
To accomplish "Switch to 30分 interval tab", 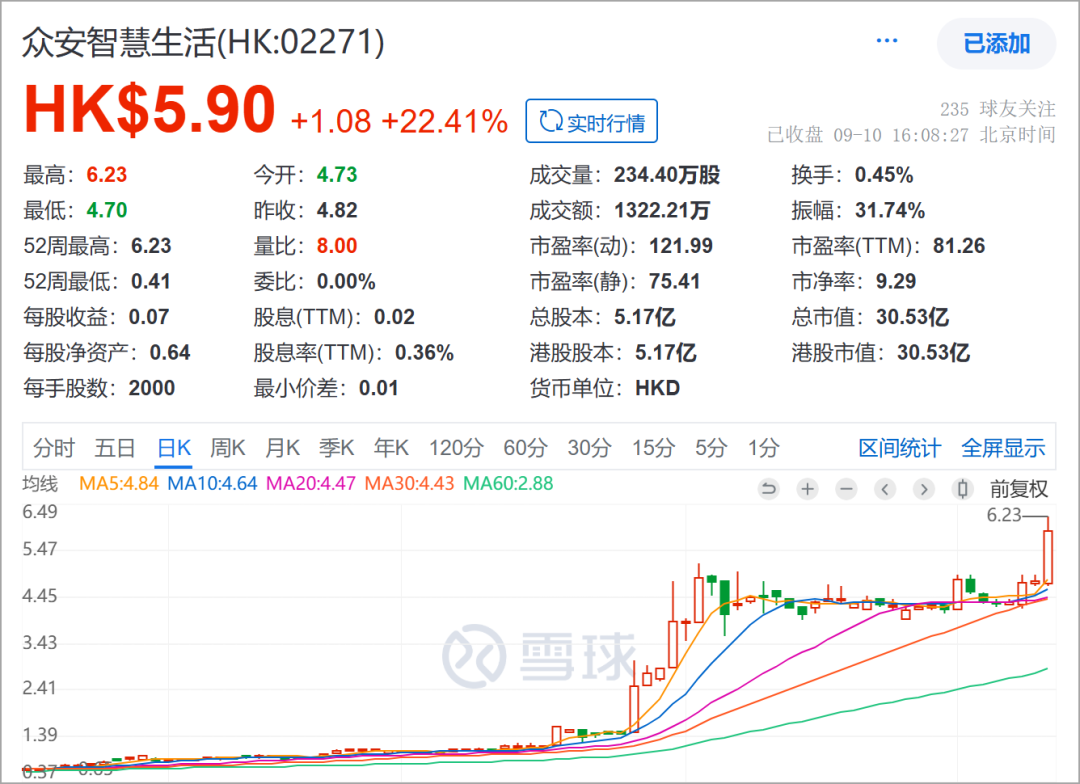I will (x=589, y=448).
